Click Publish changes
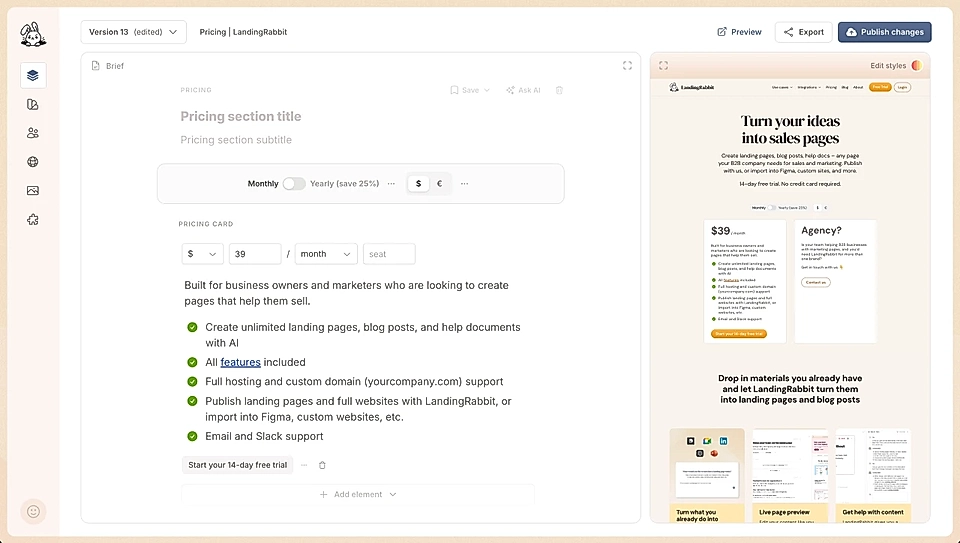This screenshot has width=960, height=543. [x=885, y=32]
